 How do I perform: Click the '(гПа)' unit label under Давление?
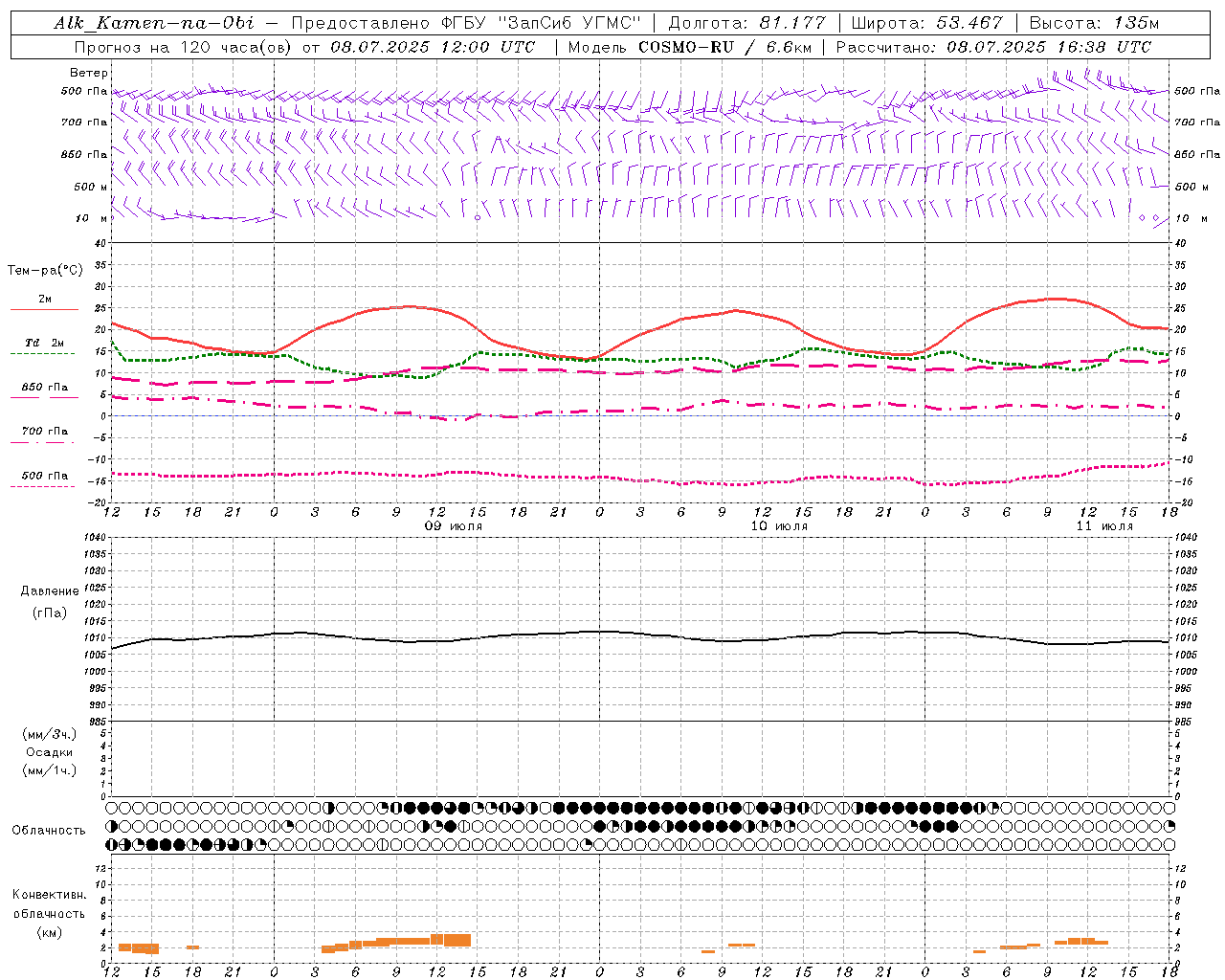pos(50,612)
